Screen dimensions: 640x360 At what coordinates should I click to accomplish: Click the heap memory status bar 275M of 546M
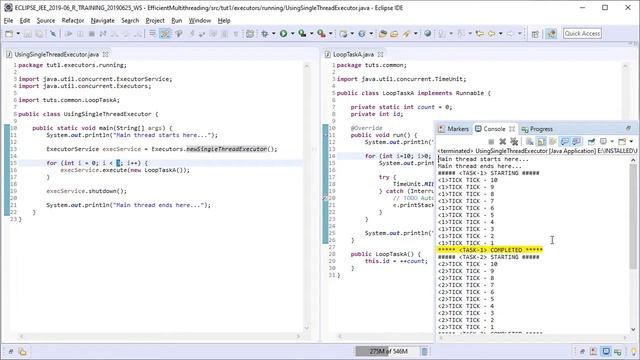387,351
